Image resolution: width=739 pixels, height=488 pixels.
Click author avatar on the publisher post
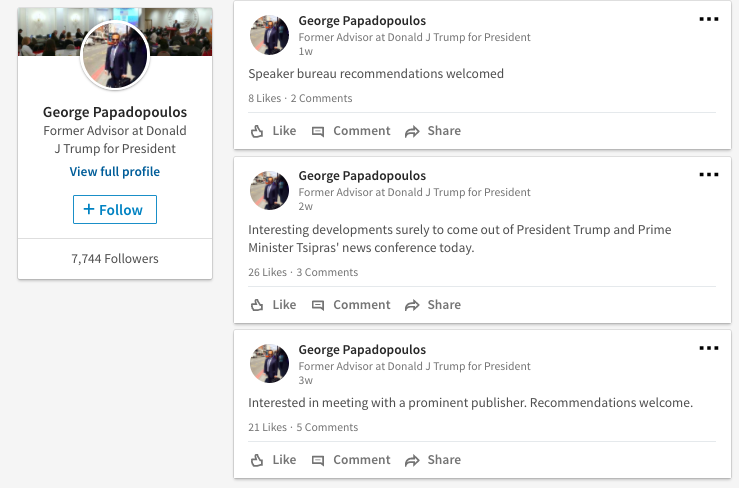pos(269,364)
